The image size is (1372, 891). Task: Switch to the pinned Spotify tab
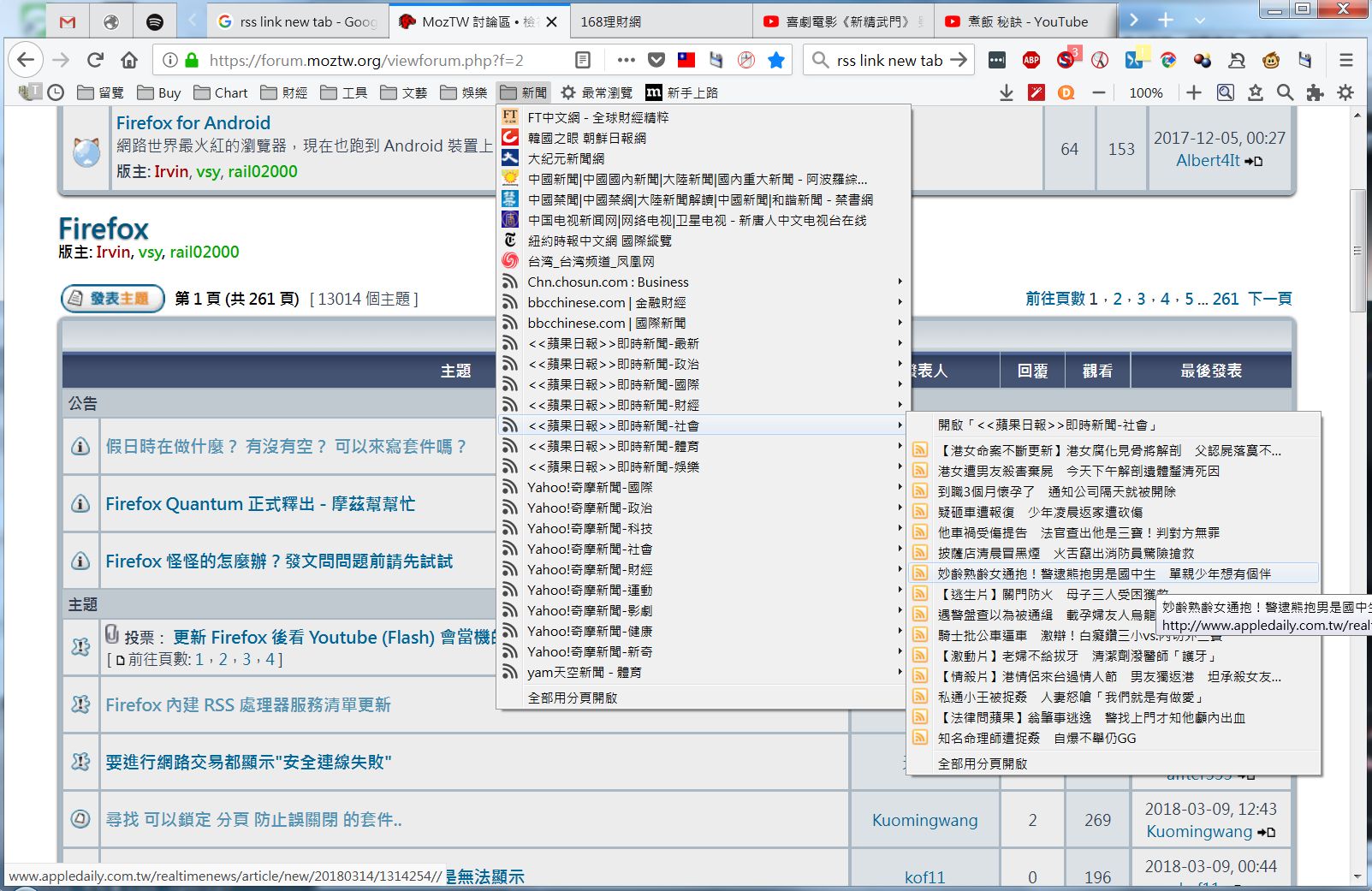pyautogui.click(x=155, y=21)
